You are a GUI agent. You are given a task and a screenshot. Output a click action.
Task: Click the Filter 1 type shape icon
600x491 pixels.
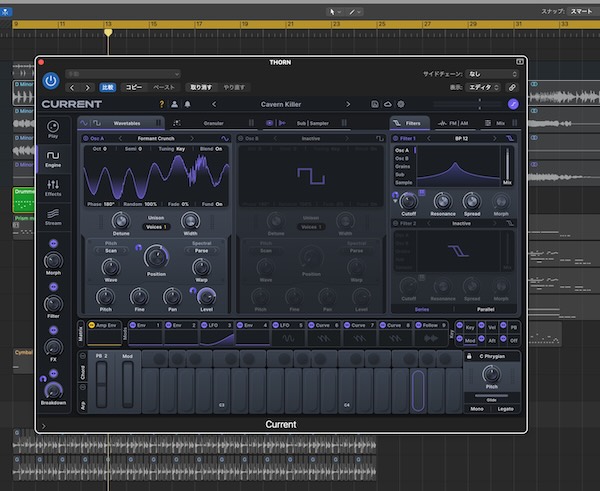[x=510, y=139]
